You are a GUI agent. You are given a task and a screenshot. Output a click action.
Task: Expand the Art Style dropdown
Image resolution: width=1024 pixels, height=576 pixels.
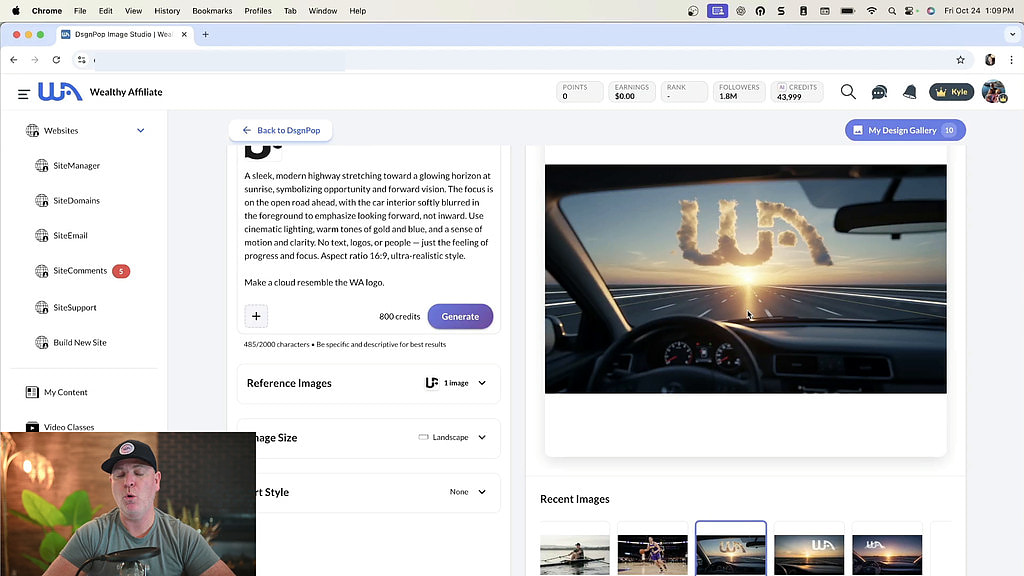click(481, 492)
